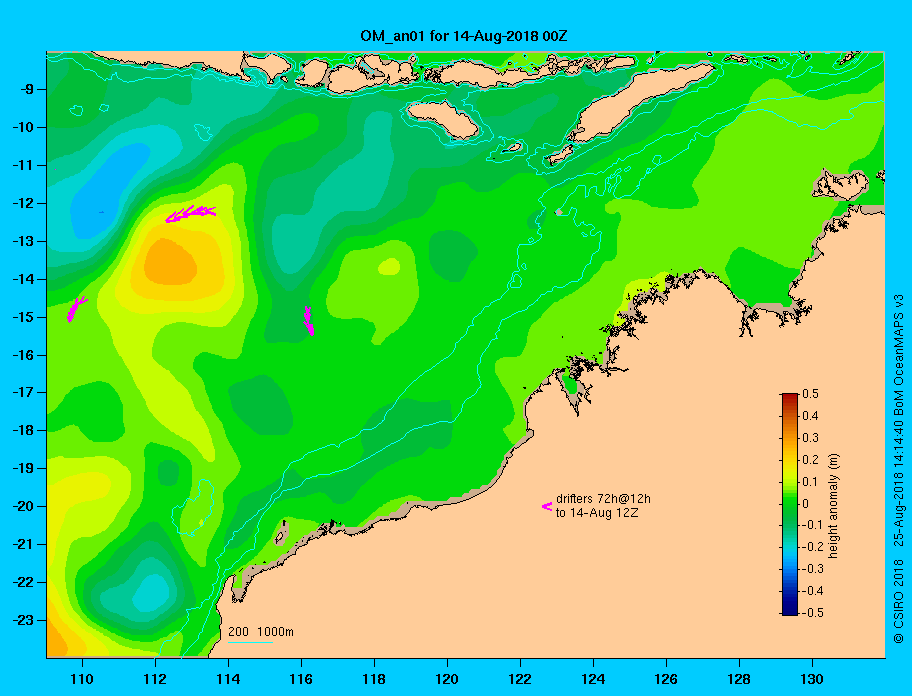912x696 pixels.
Task: Click the '116' longitude axis label
Action: click(301, 679)
